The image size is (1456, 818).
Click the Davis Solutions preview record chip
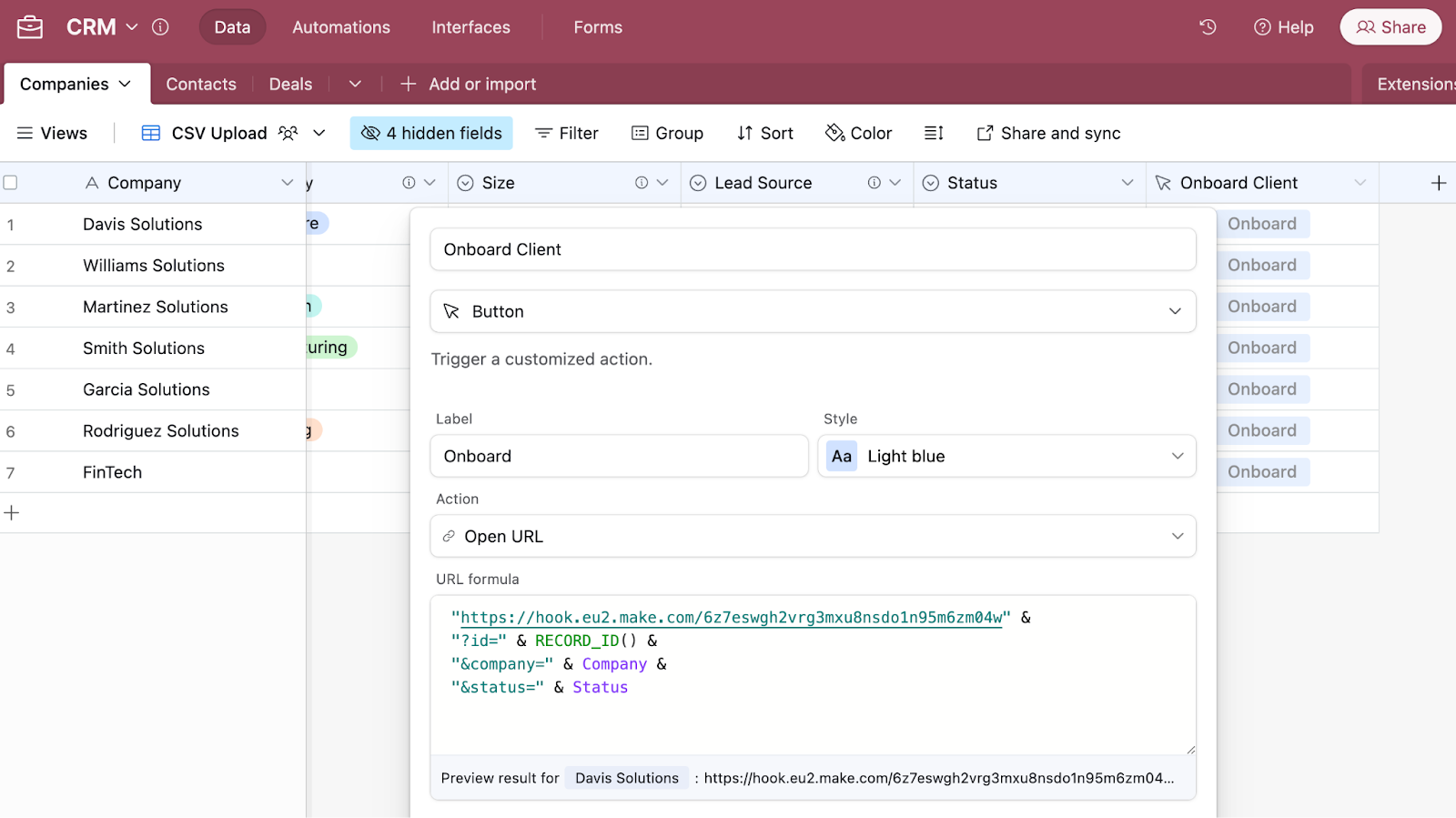pos(627,778)
